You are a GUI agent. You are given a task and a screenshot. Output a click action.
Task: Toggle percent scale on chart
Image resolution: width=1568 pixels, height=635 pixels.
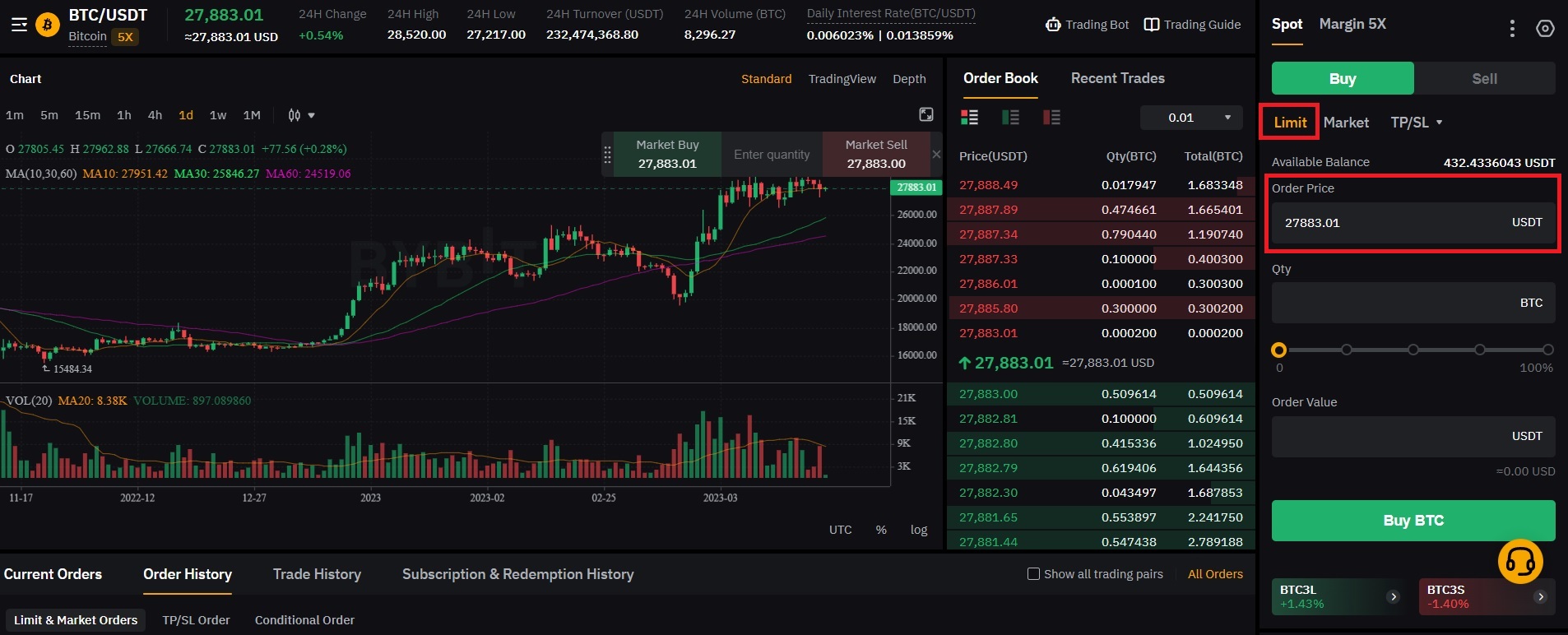point(881,530)
